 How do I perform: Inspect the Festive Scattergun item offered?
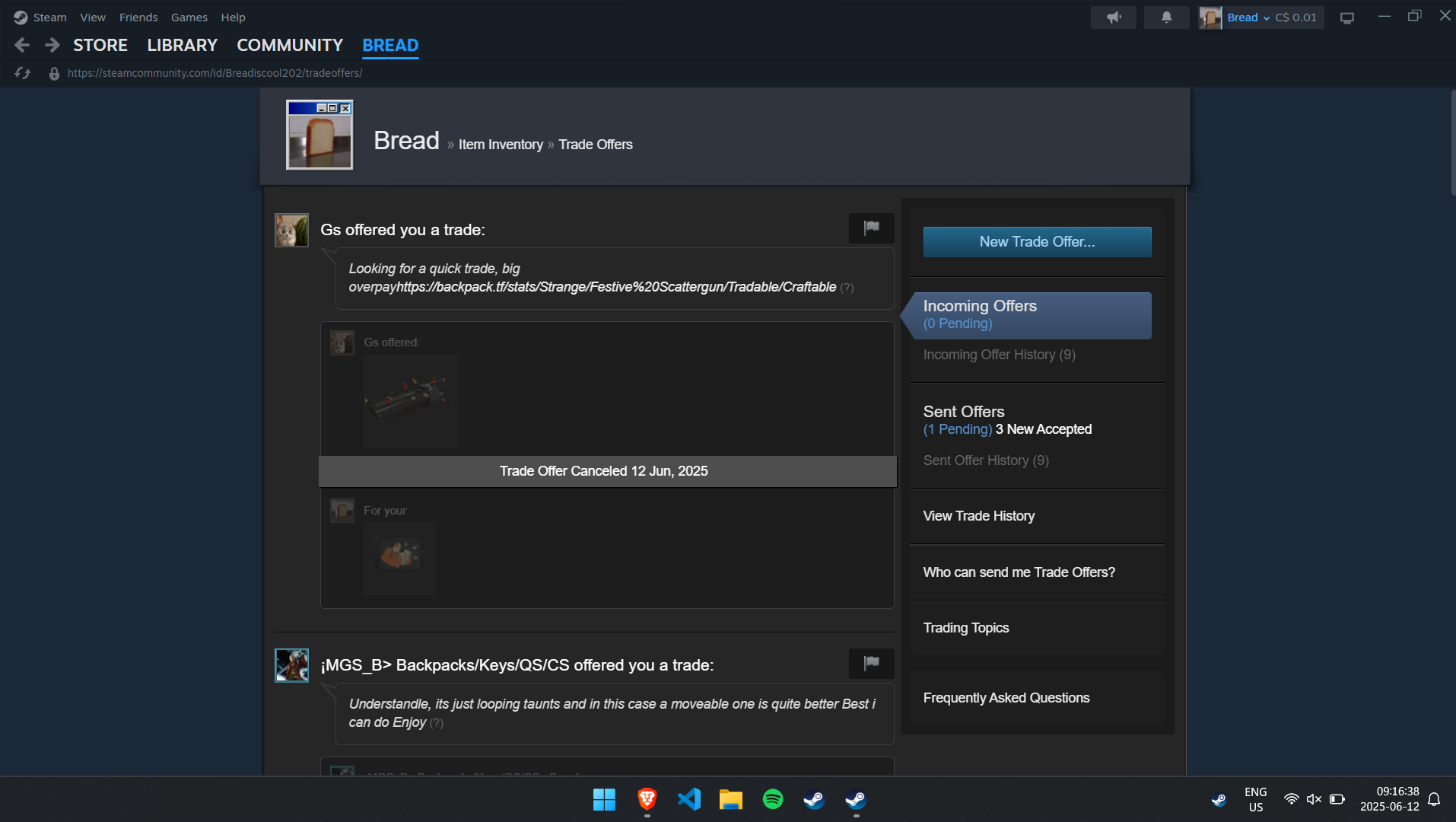tap(411, 401)
